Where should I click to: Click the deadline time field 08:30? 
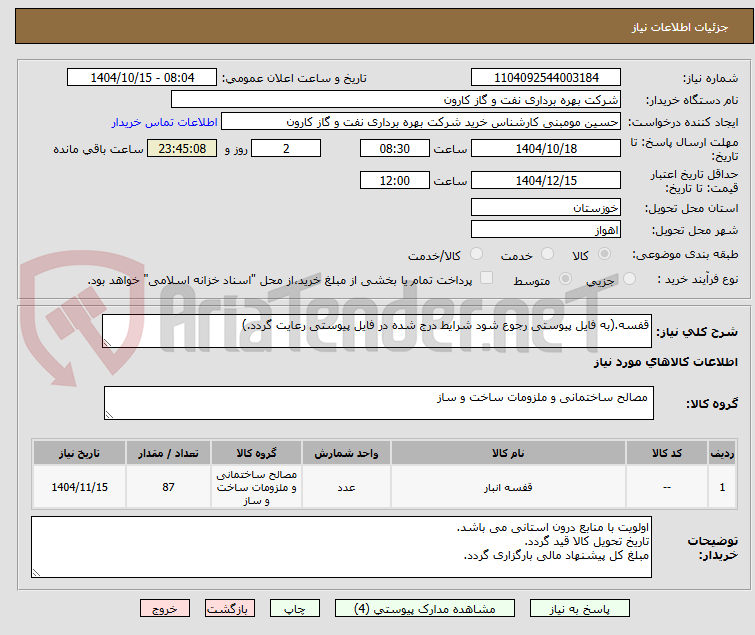pos(395,148)
